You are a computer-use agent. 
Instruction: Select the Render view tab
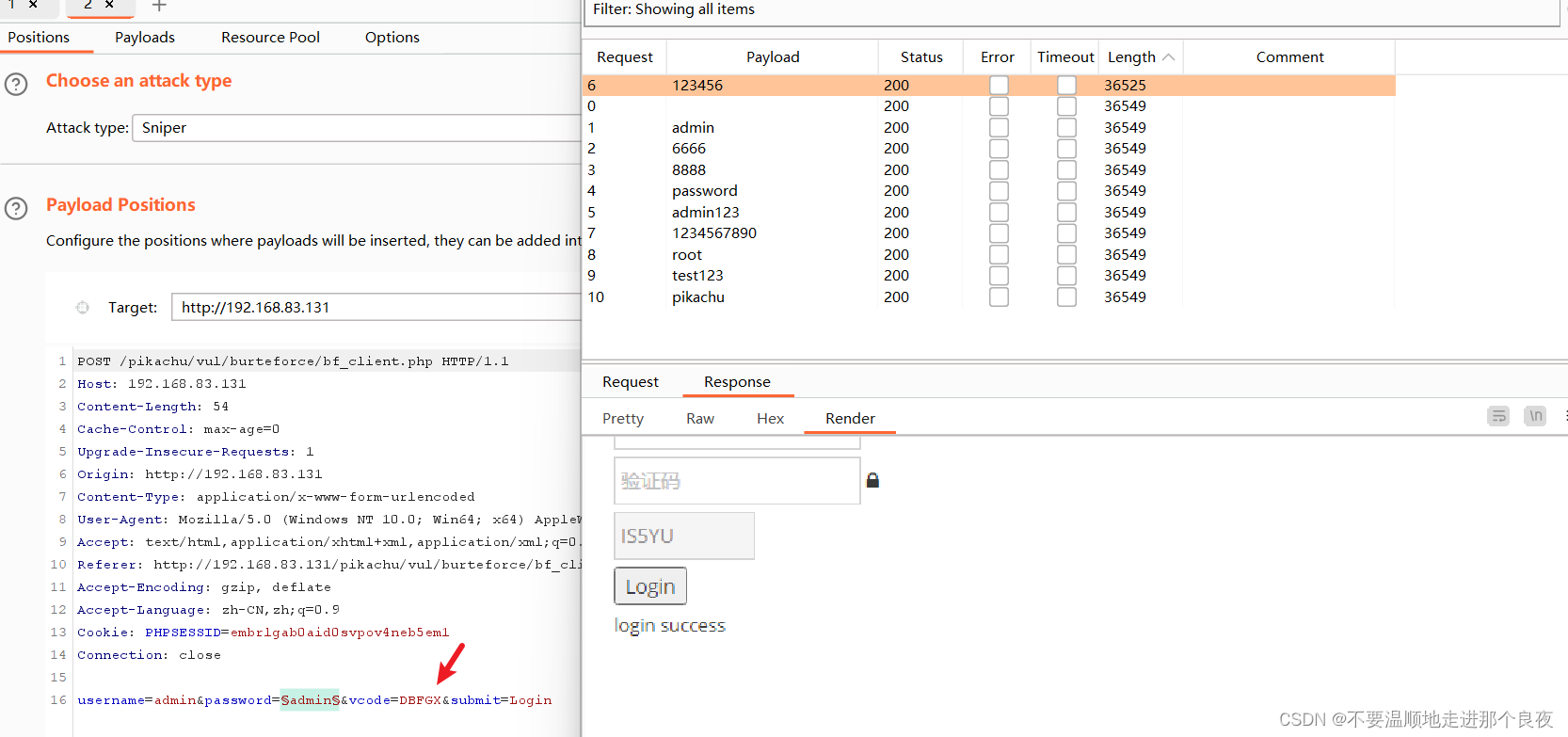[850, 419]
